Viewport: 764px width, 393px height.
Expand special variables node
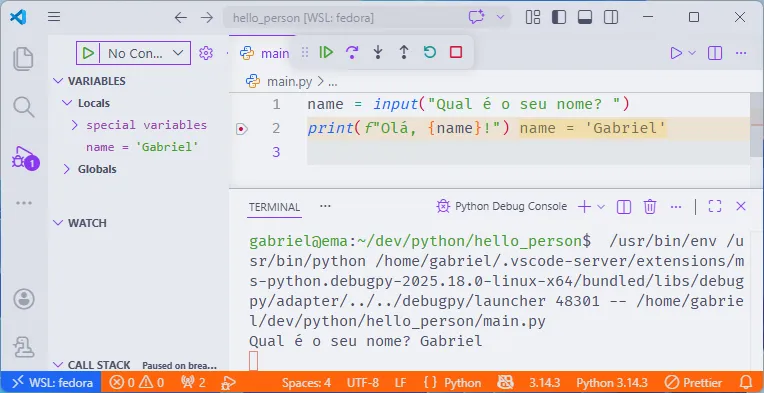coord(75,125)
